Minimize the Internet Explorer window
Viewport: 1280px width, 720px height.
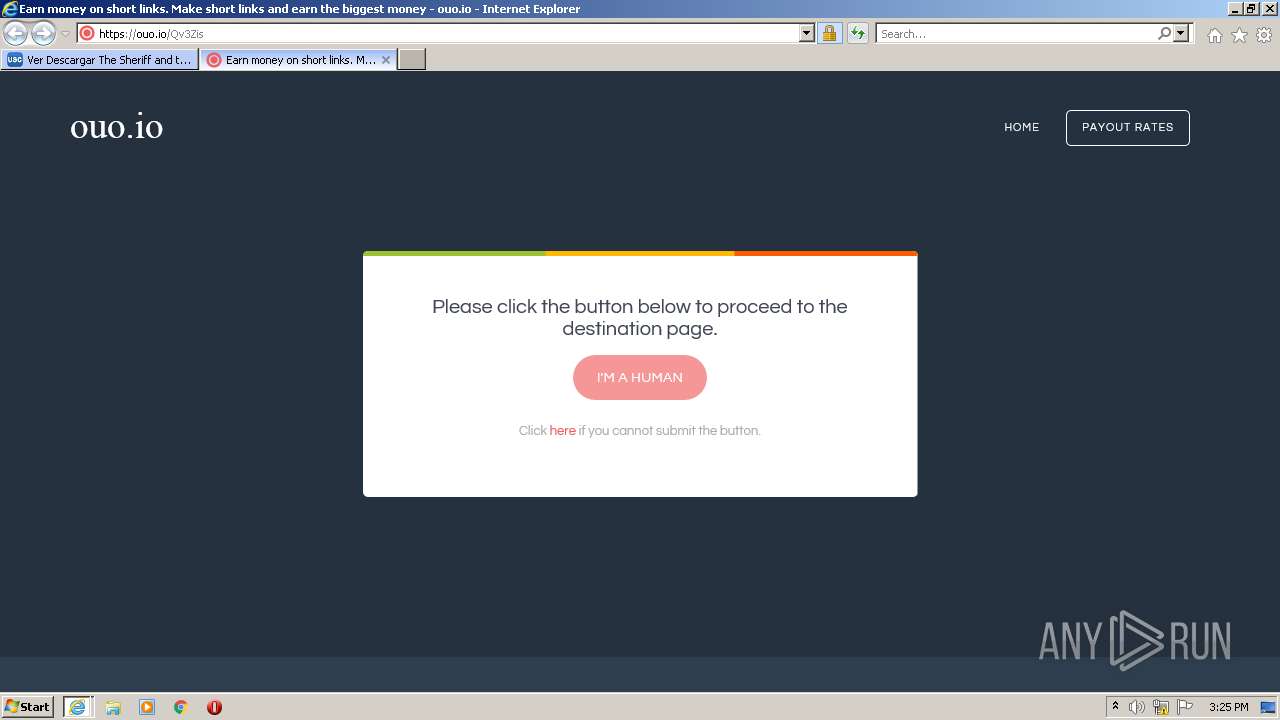tap(1235, 8)
